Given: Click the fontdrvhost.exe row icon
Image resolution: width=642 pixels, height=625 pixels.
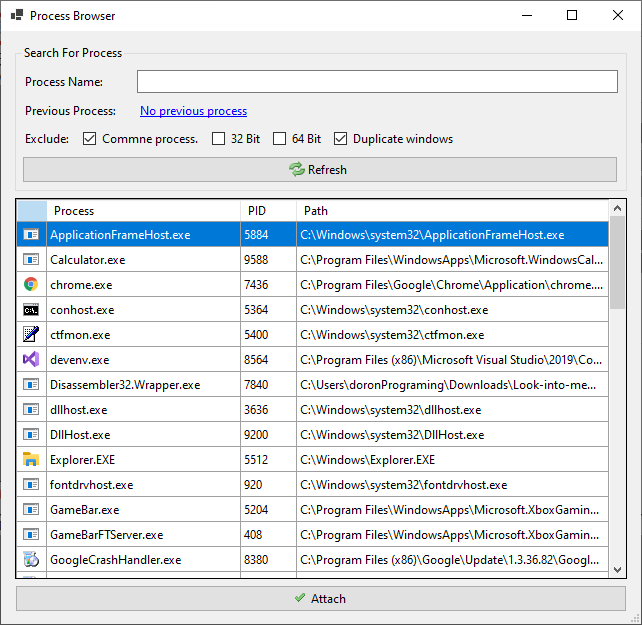Looking at the screenshot, I should 31,485.
